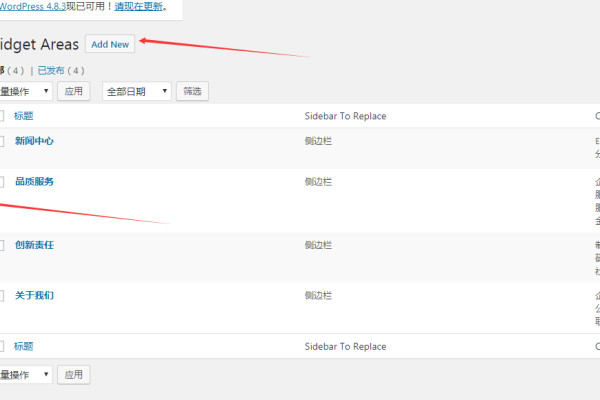Screen dimensions: 600x400
Task: Open the 品质服务 widget area entry
Action: [x=34, y=182]
